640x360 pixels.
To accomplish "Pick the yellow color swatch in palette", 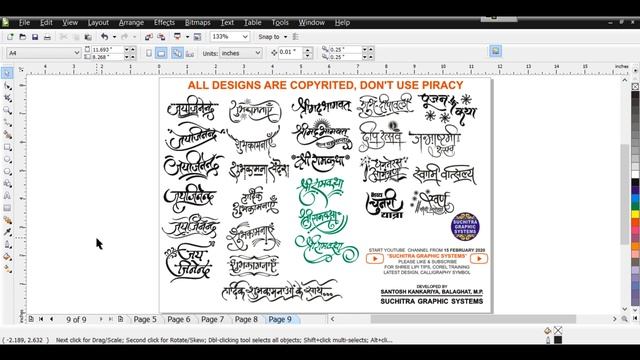I will click(x=636, y=214).
